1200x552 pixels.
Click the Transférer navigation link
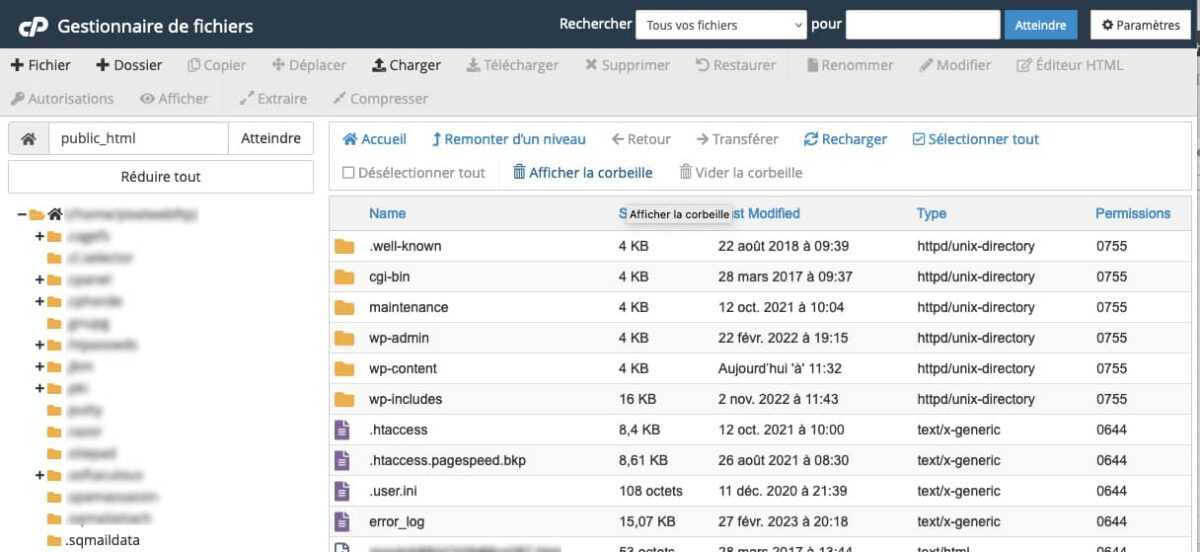(737, 140)
